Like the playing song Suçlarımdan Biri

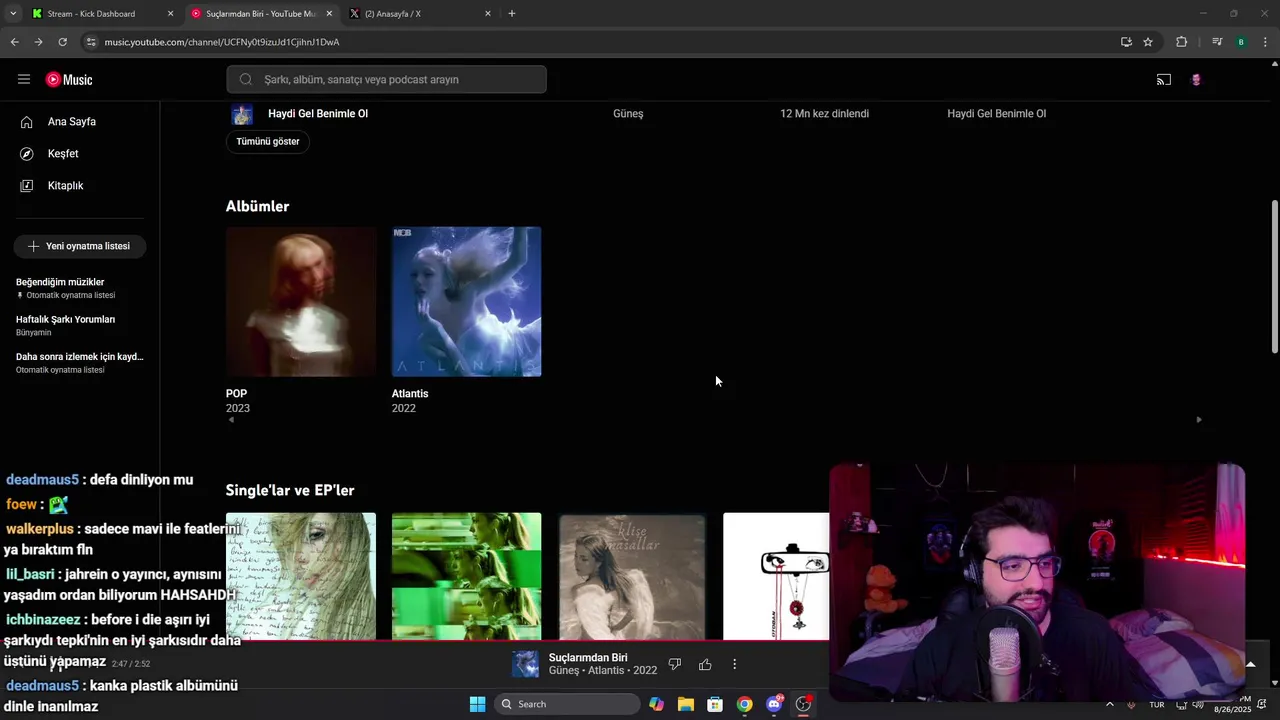pos(705,664)
